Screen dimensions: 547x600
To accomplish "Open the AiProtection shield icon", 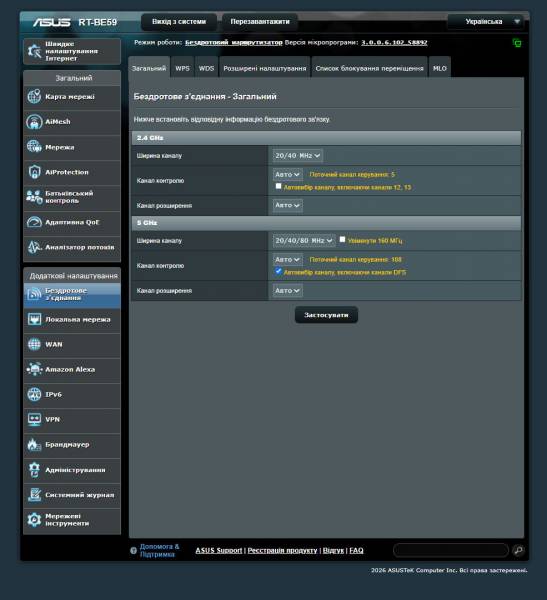I will pos(34,172).
